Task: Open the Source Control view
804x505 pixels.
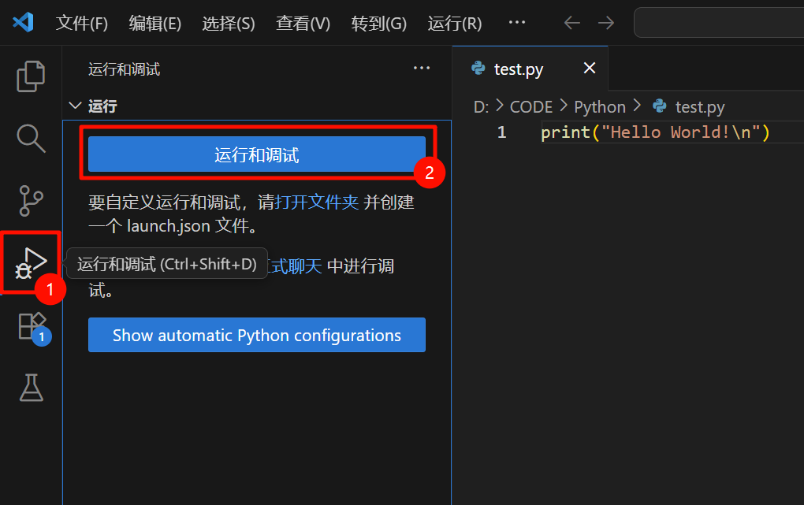Action: click(x=31, y=200)
